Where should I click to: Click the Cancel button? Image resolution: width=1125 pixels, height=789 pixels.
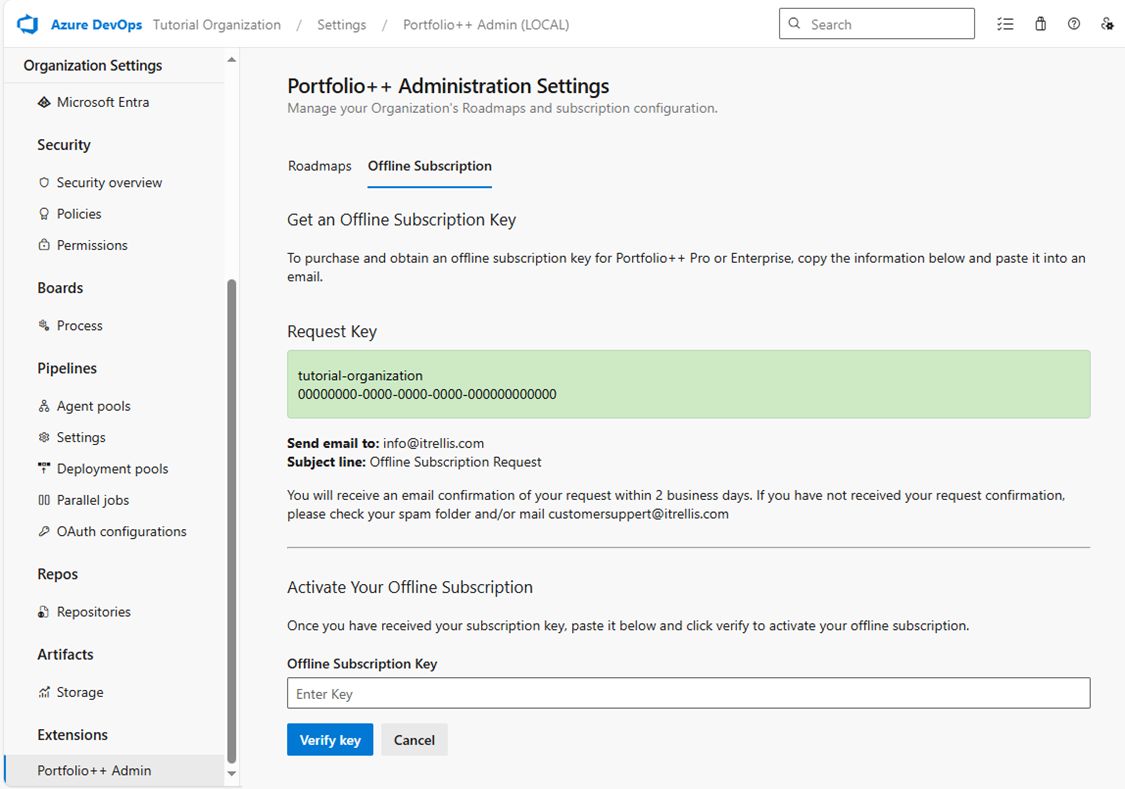[x=414, y=740]
